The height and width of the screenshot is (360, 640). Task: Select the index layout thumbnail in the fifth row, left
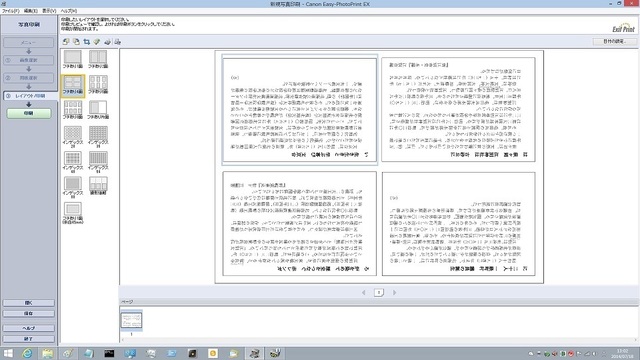click(73, 162)
